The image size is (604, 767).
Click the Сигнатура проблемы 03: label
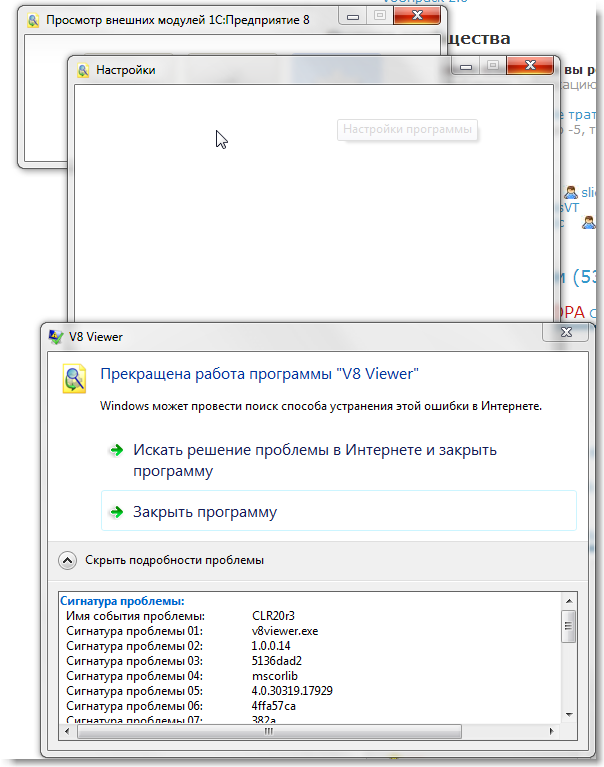coord(134,661)
